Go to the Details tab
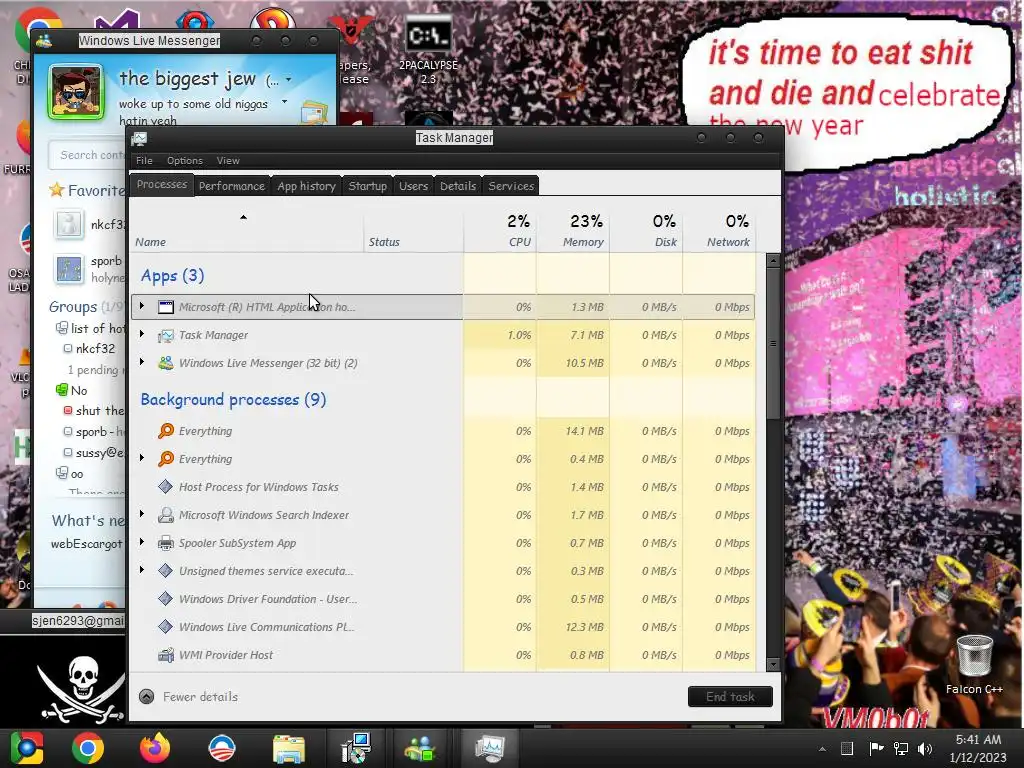The height and width of the screenshot is (768, 1024). [x=458, y=185]
